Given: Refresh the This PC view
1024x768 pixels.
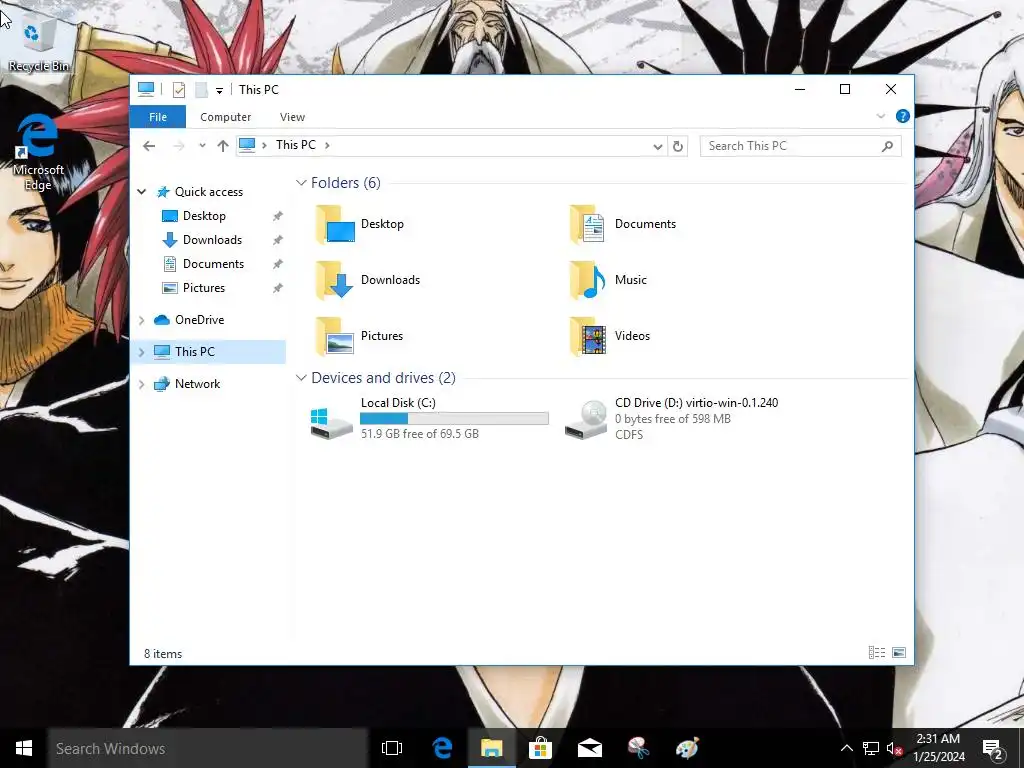Looking at the screenshot, I should pos(678,146).
